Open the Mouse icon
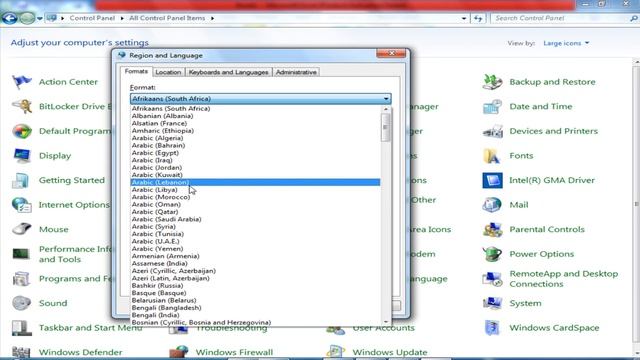This screenshot has width=640, height=360. click(x=22, y=229)
